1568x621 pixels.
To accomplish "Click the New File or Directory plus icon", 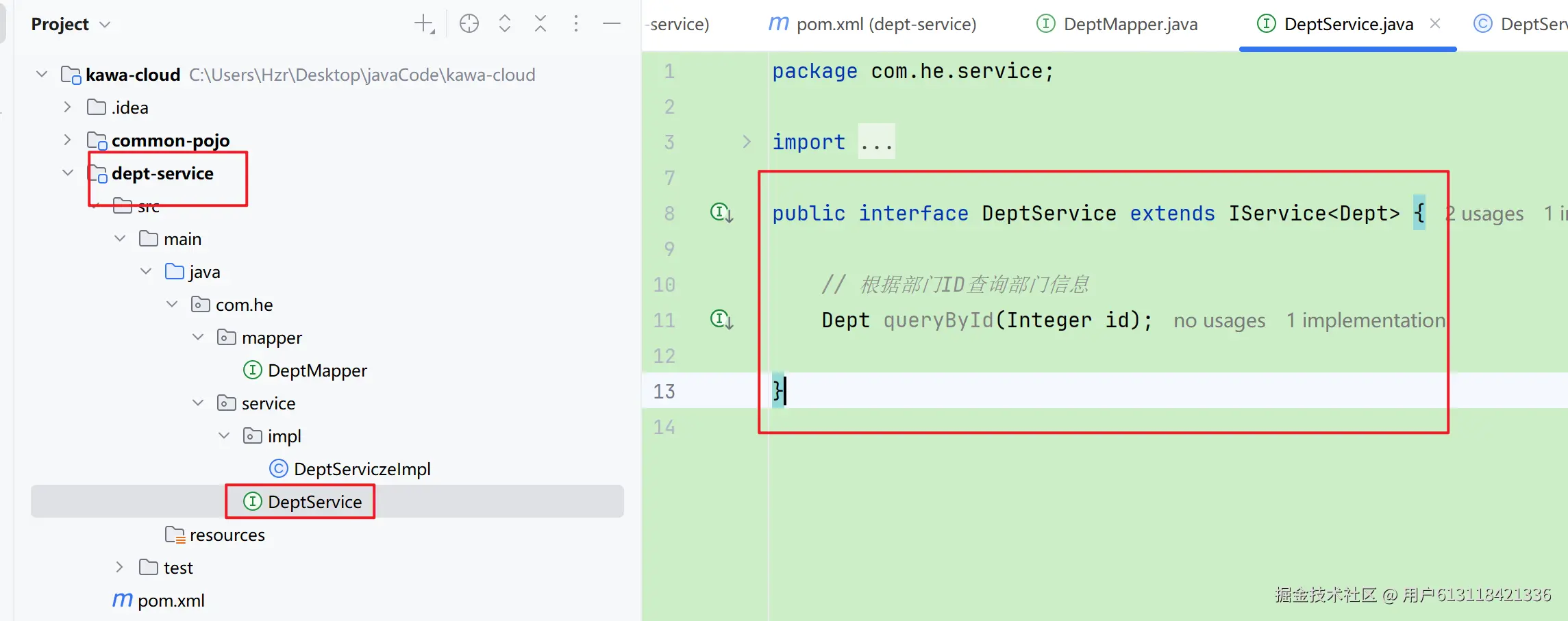I will point(425,24).
